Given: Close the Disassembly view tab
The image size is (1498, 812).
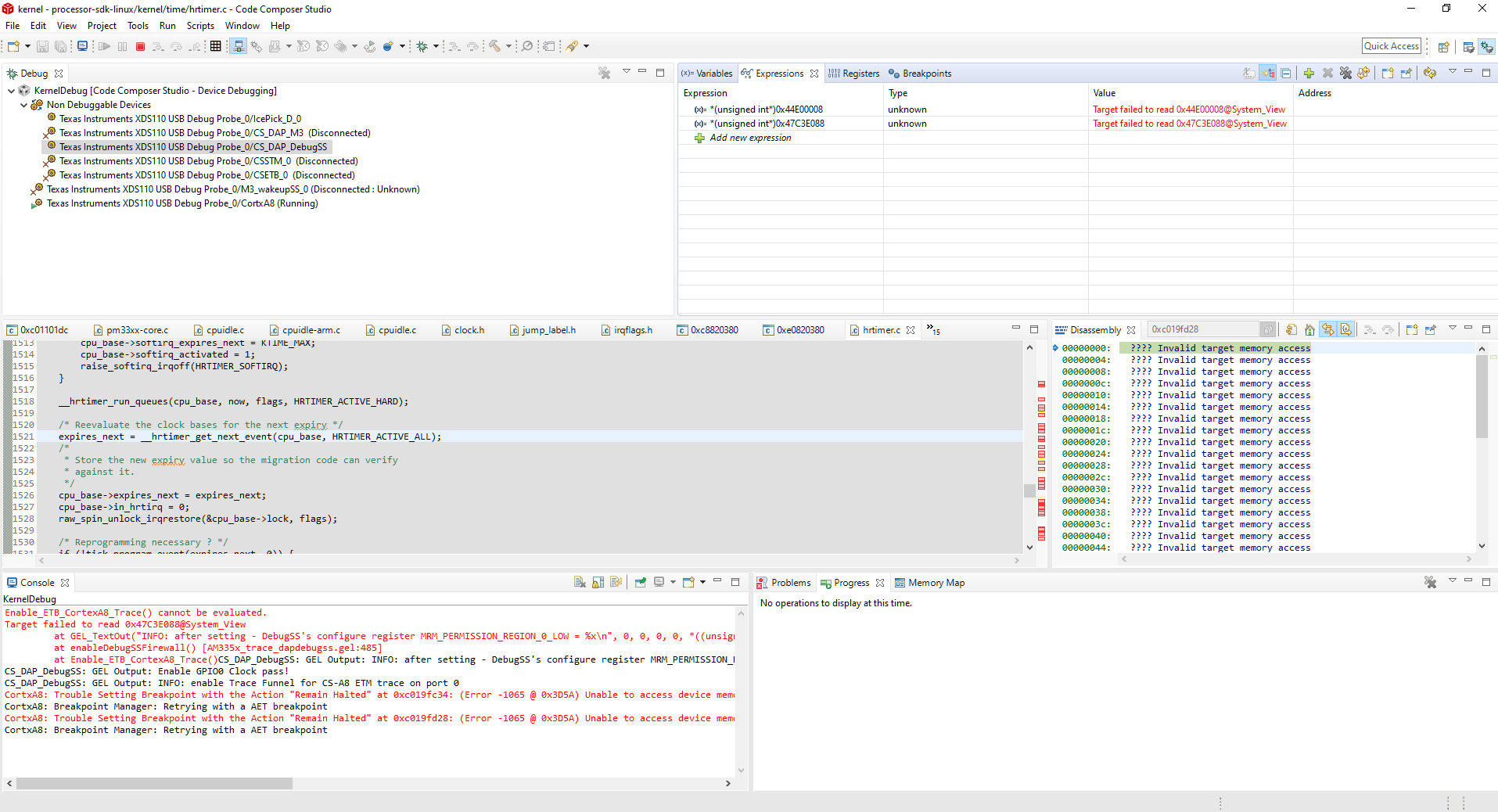Looking at the screenshot, I should click(1131, 330).
